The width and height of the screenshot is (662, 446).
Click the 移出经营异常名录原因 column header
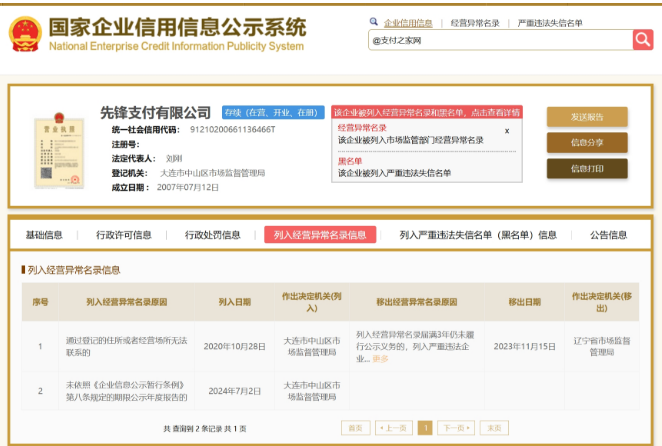(417, 302)
